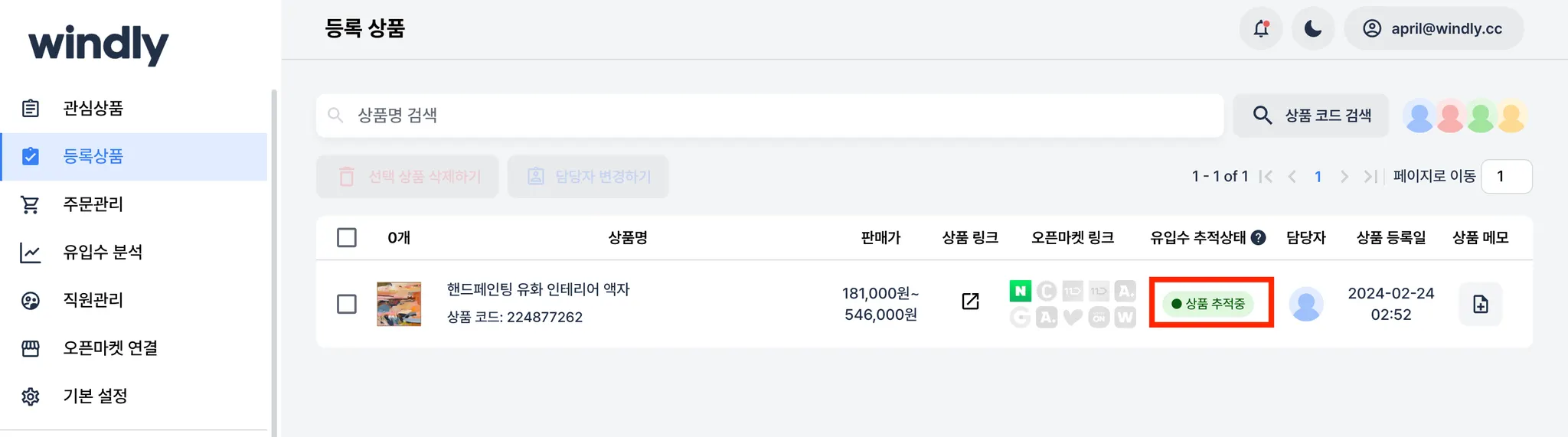Click the 상품명 검색 field
The image size is (1568, 437).
tap(769, 116)
